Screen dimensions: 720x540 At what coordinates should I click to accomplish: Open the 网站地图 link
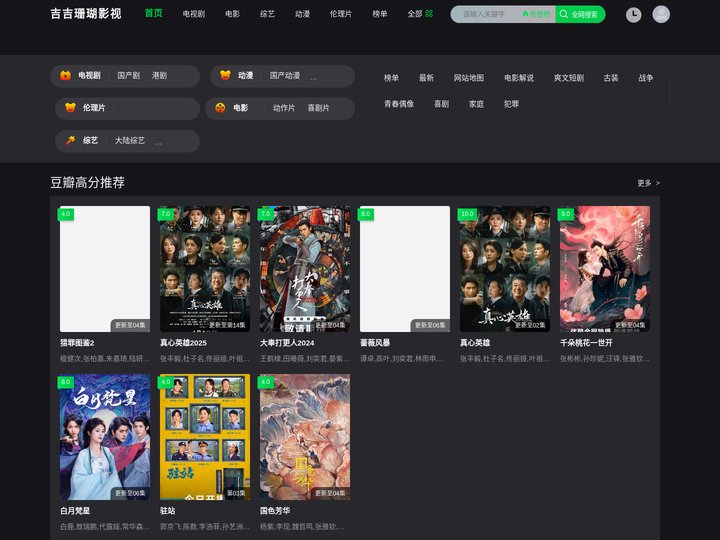point(469,78)
